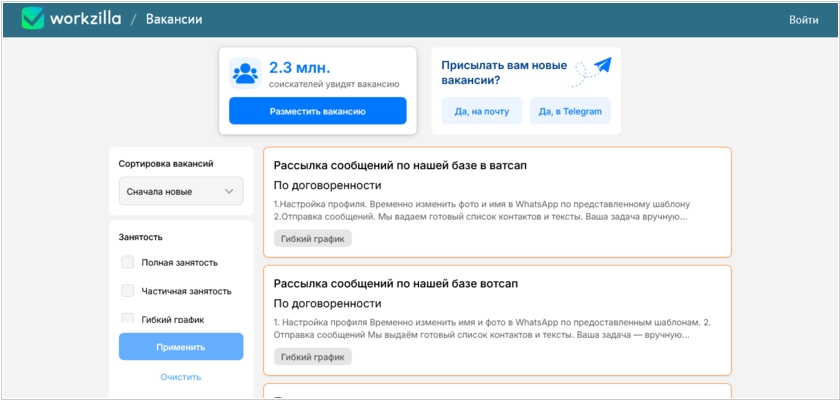This screenshot has height=400, width=840.
Task: Open the Сначала новые sorting dropdown
Action: click(x=180, y=191)
